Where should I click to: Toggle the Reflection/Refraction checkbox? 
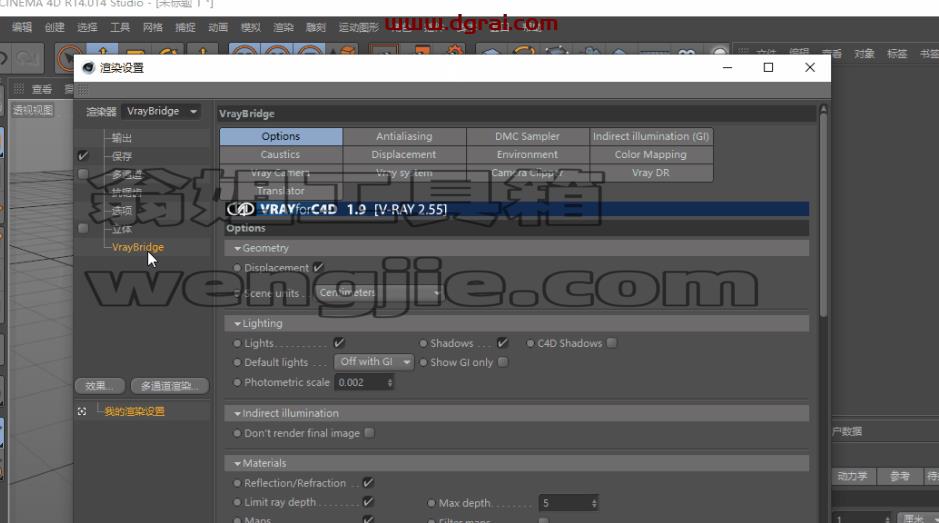[368, 482]
